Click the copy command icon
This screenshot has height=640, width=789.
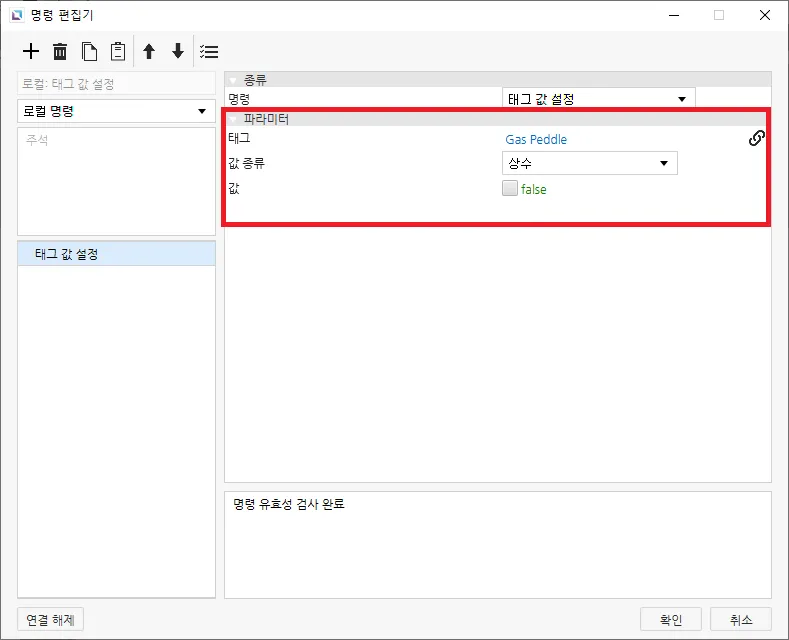coord(89,51)
